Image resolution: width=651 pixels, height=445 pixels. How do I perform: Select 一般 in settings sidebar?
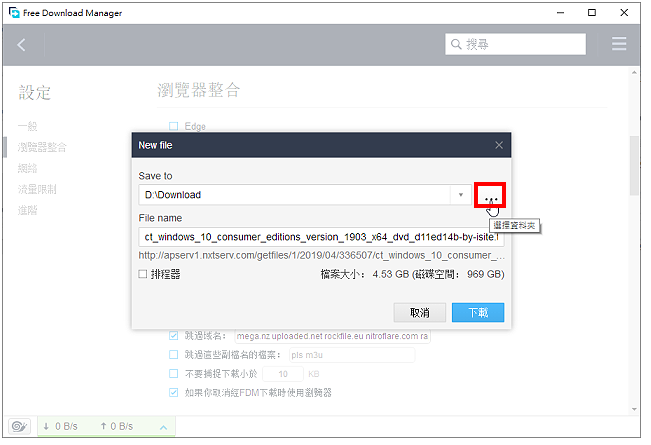(x=27, y=126)
